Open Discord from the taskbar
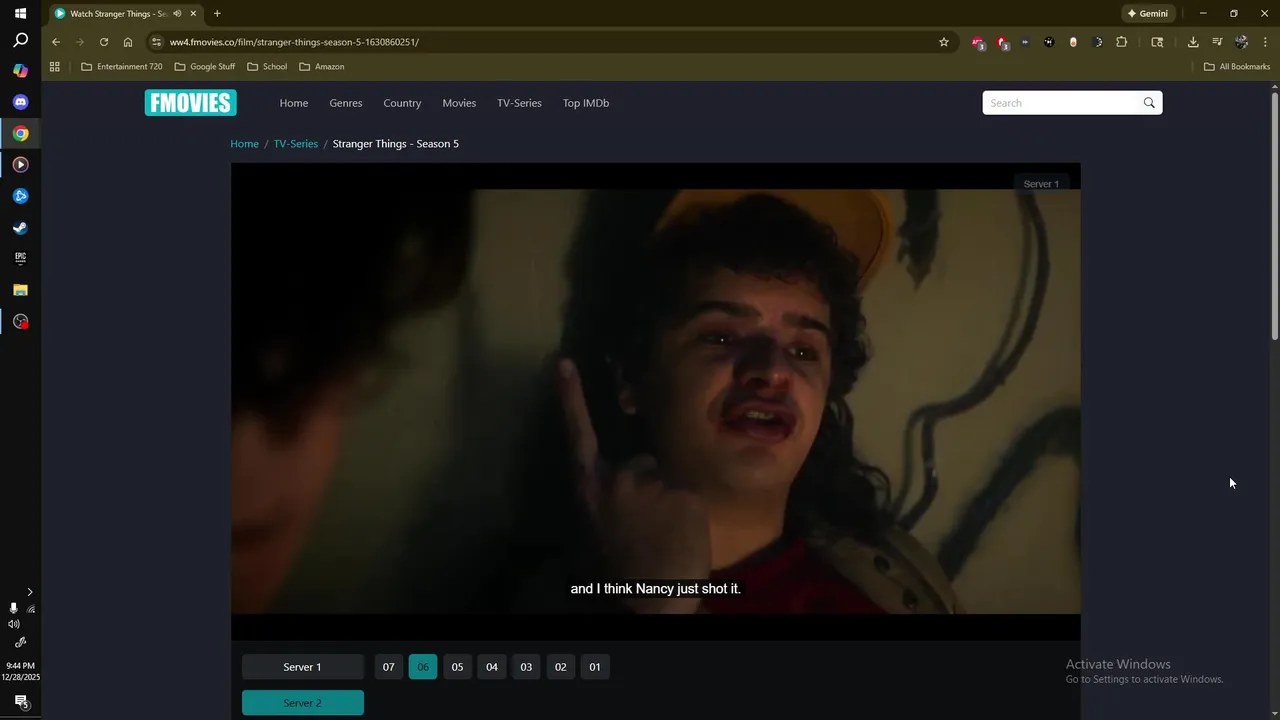Viewport: 1280px width, 720px height. (20, 102)
